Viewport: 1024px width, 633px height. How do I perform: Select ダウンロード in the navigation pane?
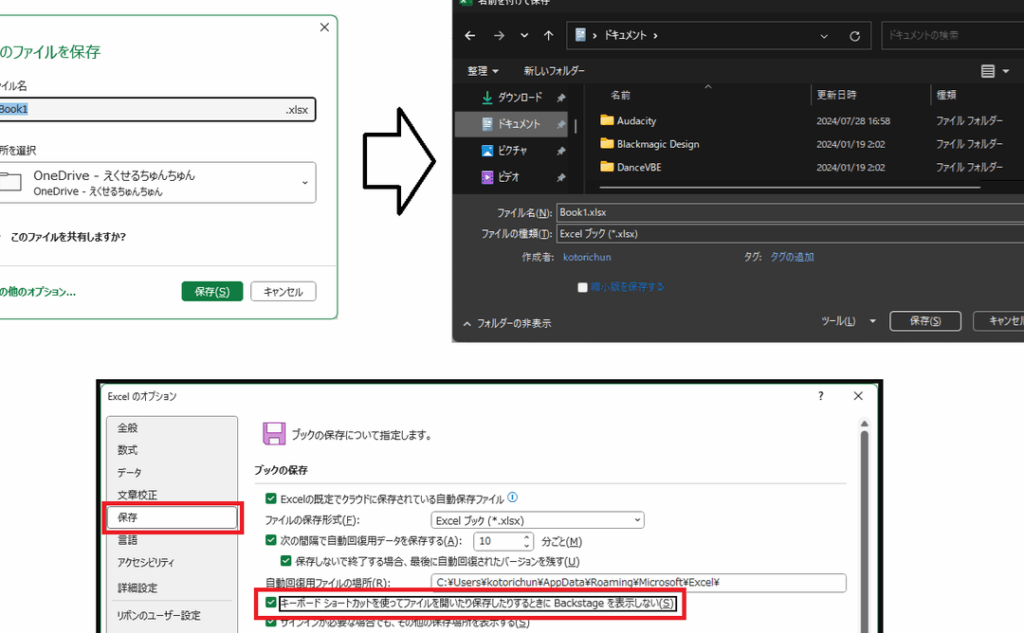pos(519,97)
